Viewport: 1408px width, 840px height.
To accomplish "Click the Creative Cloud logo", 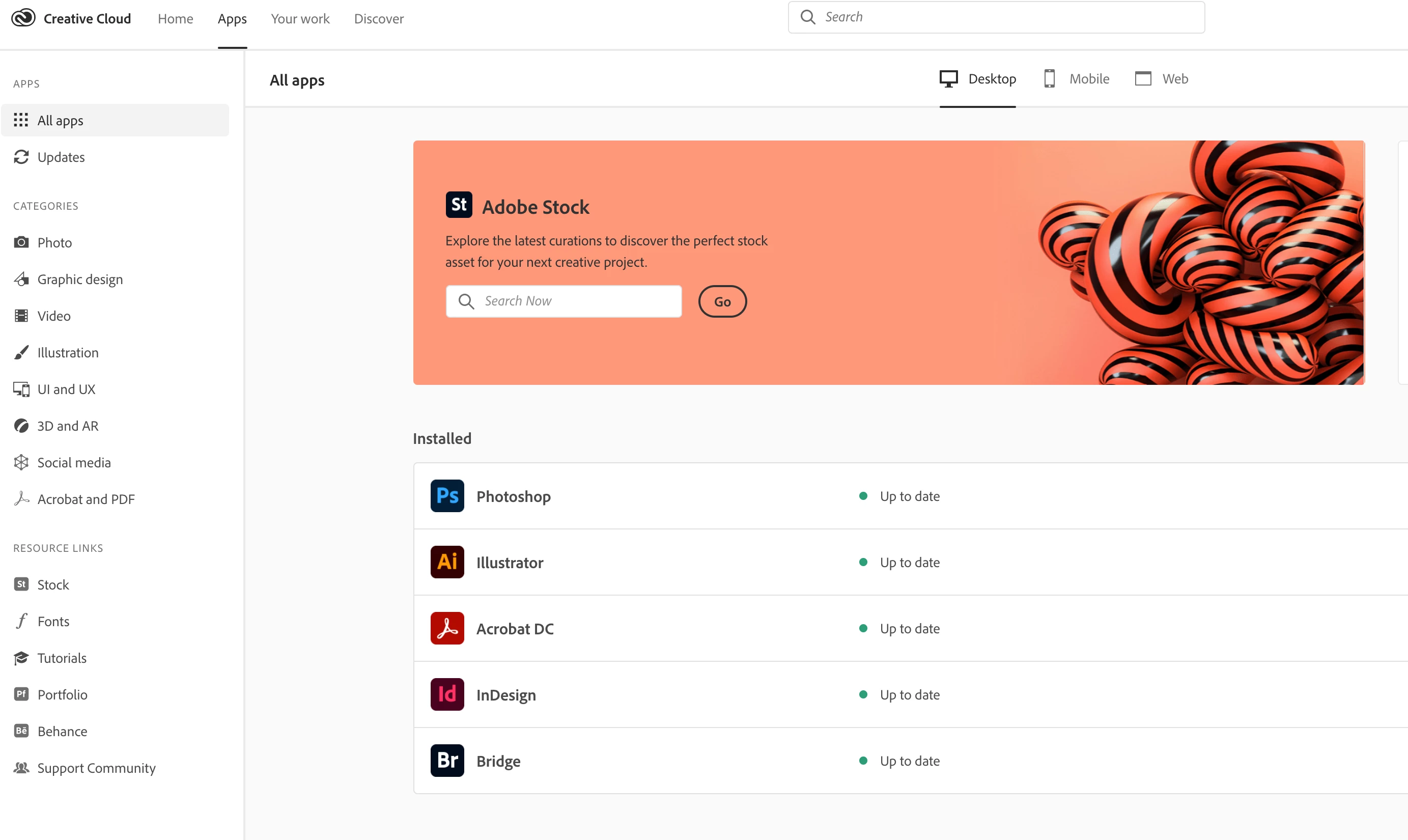I will [x=23, y=18].
